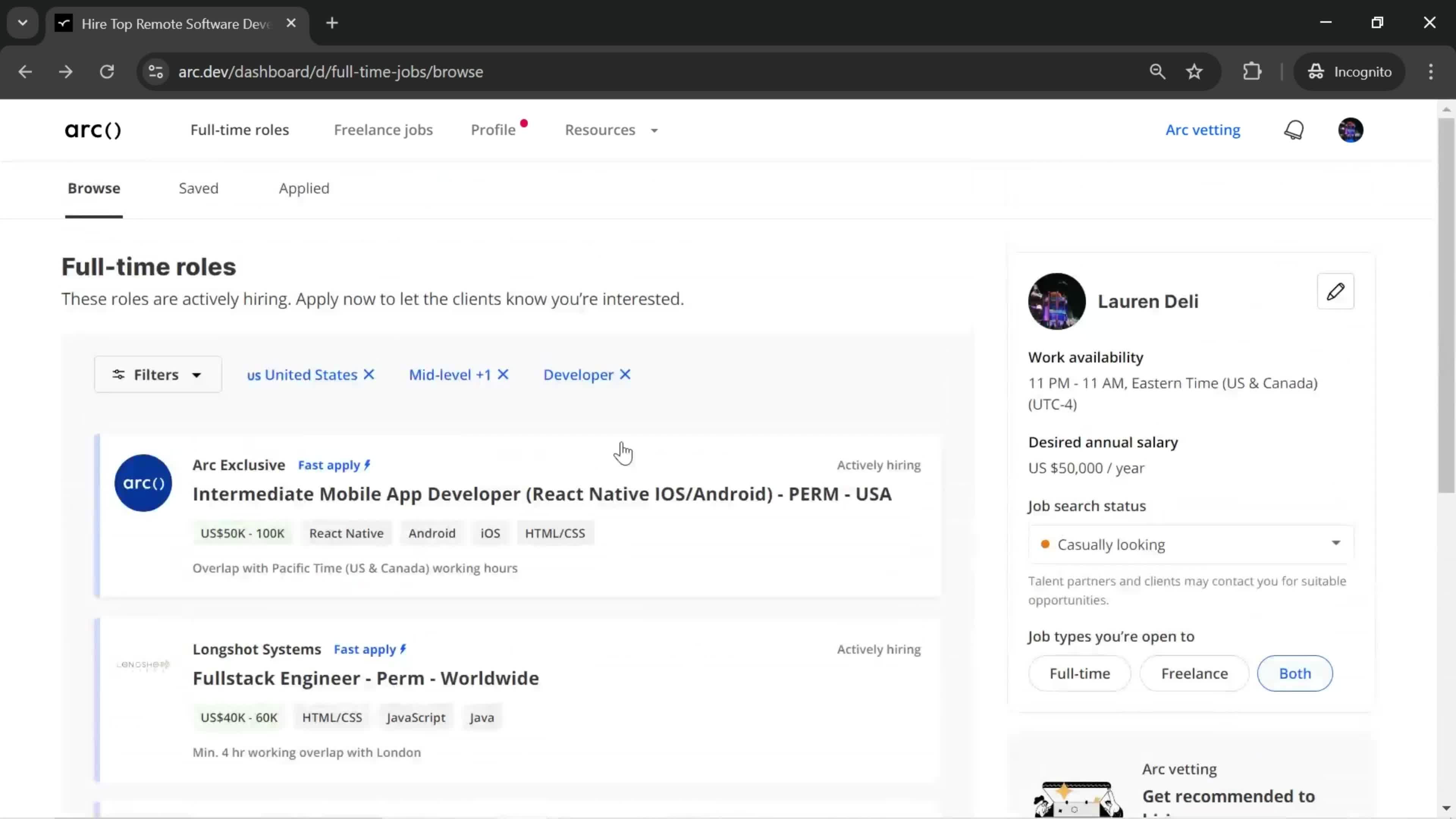The image size is (1456, 819).
Task: Select Full-time job type
Action: tap(1079, 673)
